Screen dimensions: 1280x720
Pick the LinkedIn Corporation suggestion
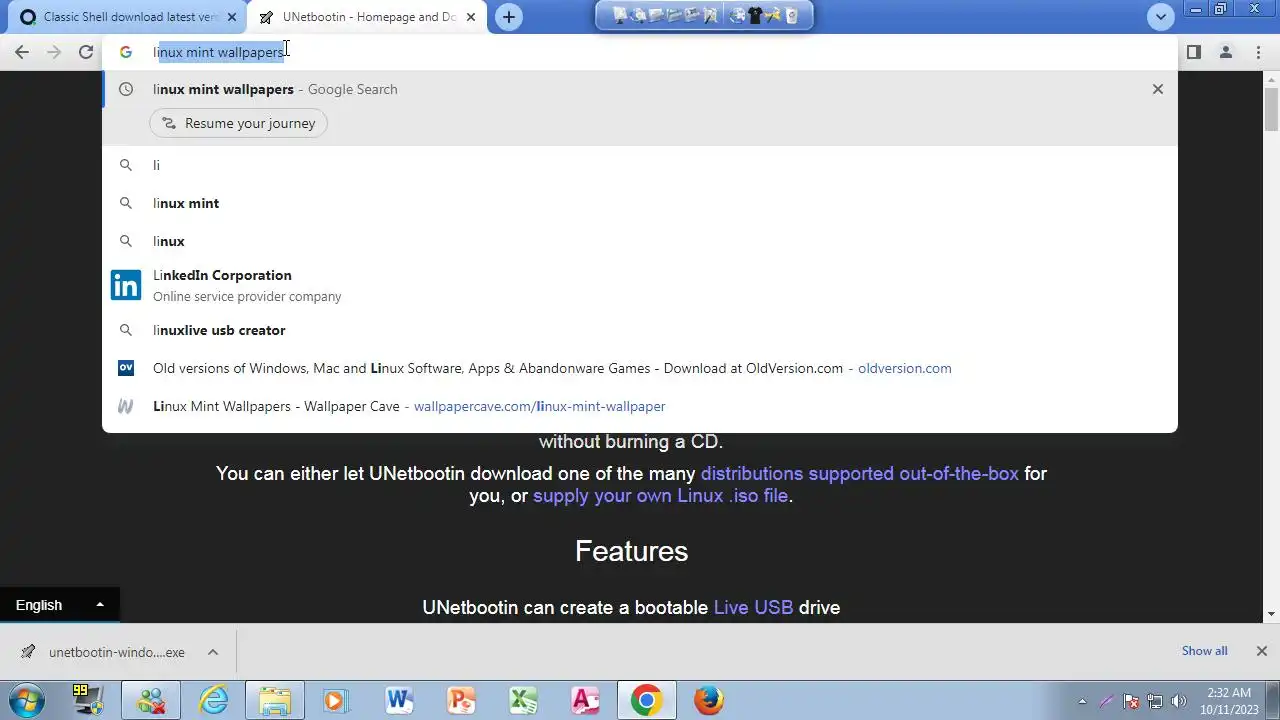pos(640,285)
